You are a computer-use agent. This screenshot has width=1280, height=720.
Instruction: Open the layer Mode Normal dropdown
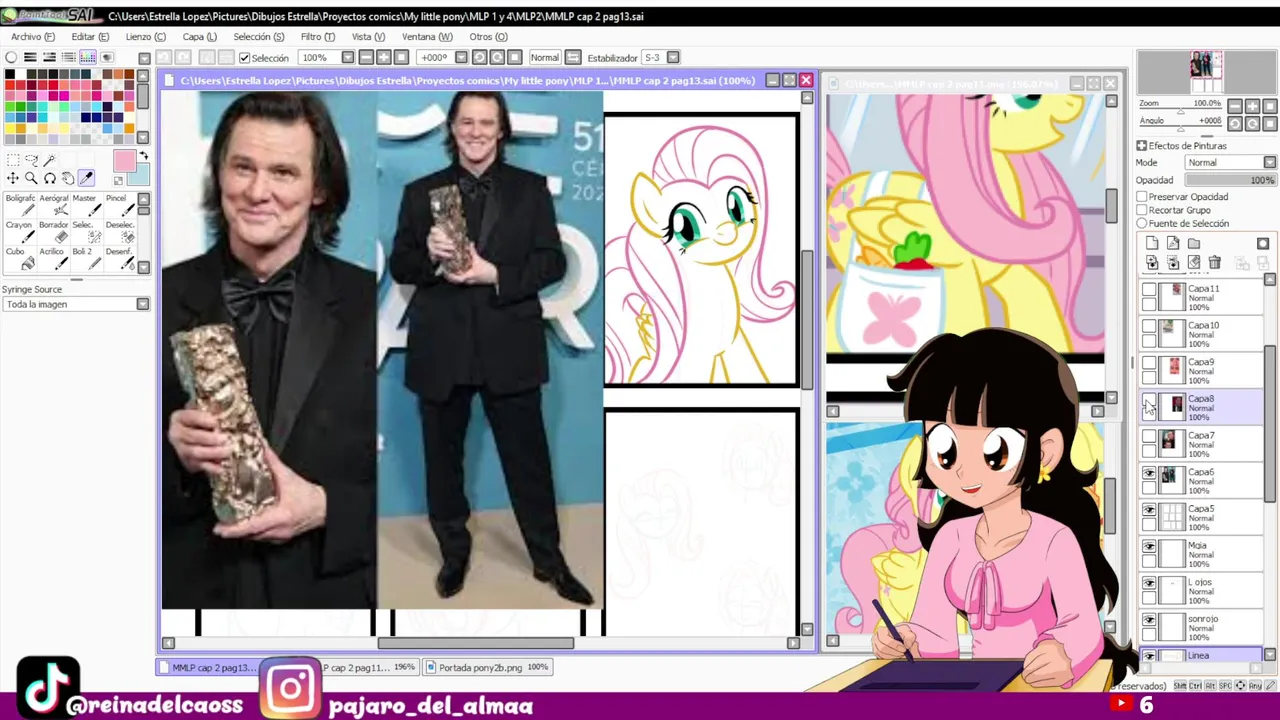click(x=1230, y=162)
